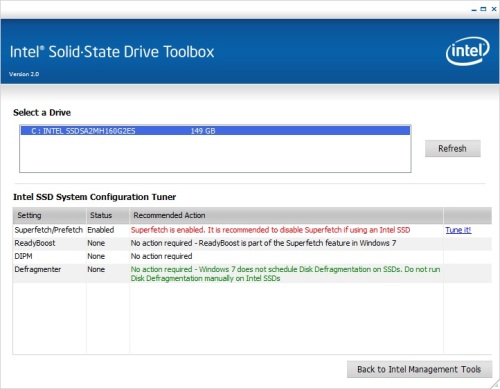This screenshot has width=500, height=389.
Task: Click the red Superfetch recommendation text
Action: point(270,230)
